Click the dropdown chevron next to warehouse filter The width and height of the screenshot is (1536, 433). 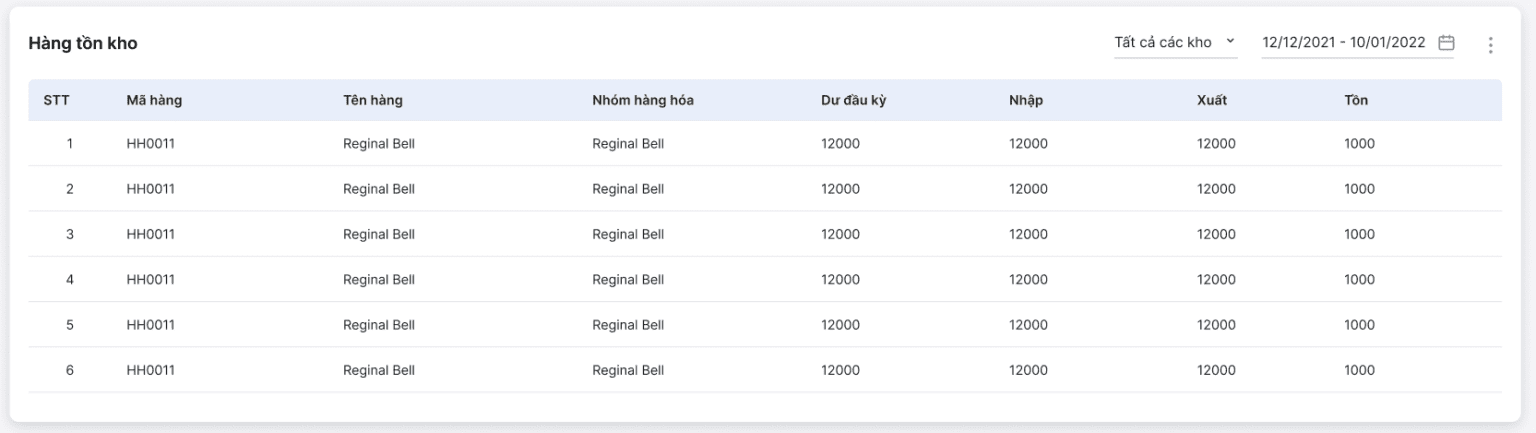click(x=1230, y=42)
